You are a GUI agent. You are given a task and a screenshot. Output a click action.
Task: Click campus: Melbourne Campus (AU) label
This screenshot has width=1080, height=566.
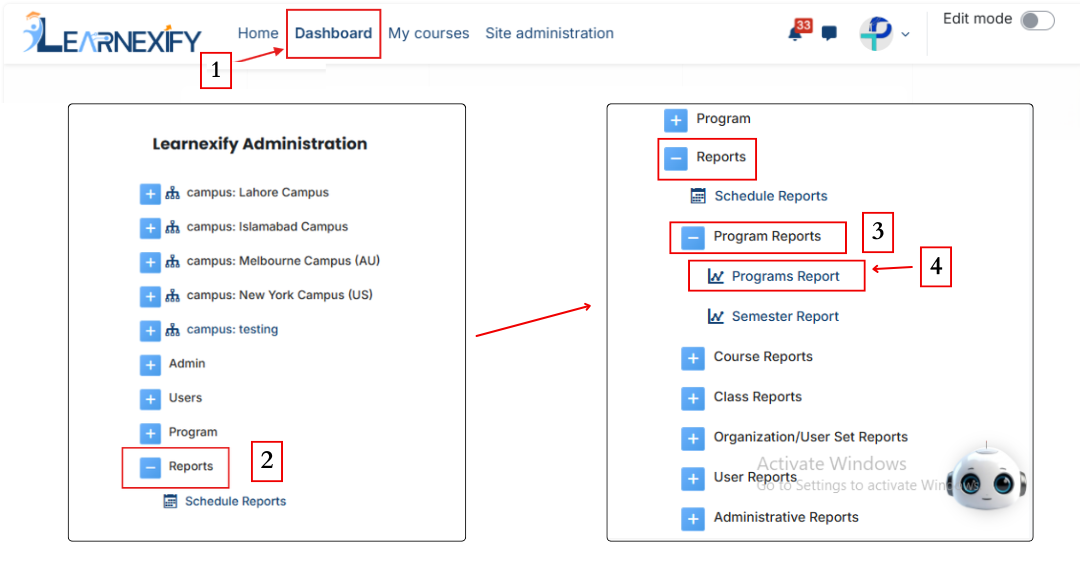click(283, 261)
